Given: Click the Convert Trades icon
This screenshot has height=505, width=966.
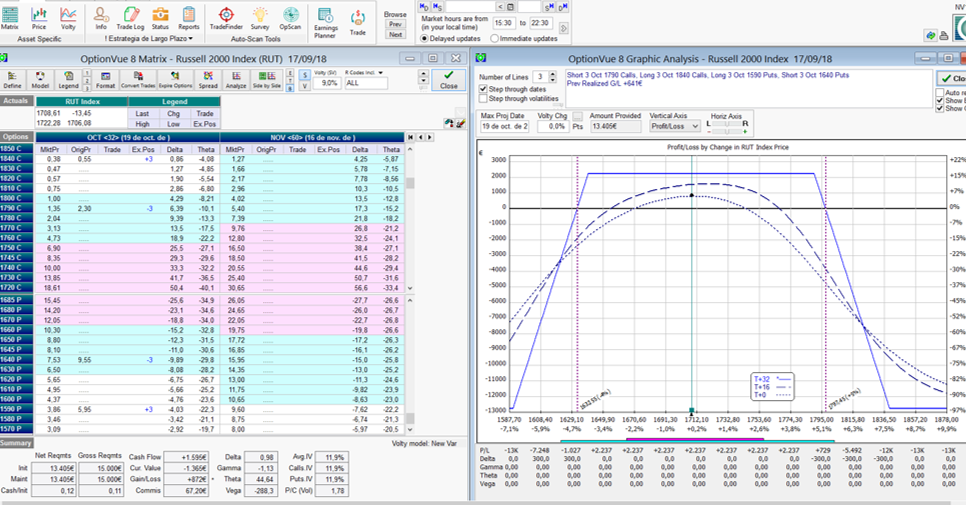Looking at the screenshot, I should pyautogui.click(x=138, y=79).
